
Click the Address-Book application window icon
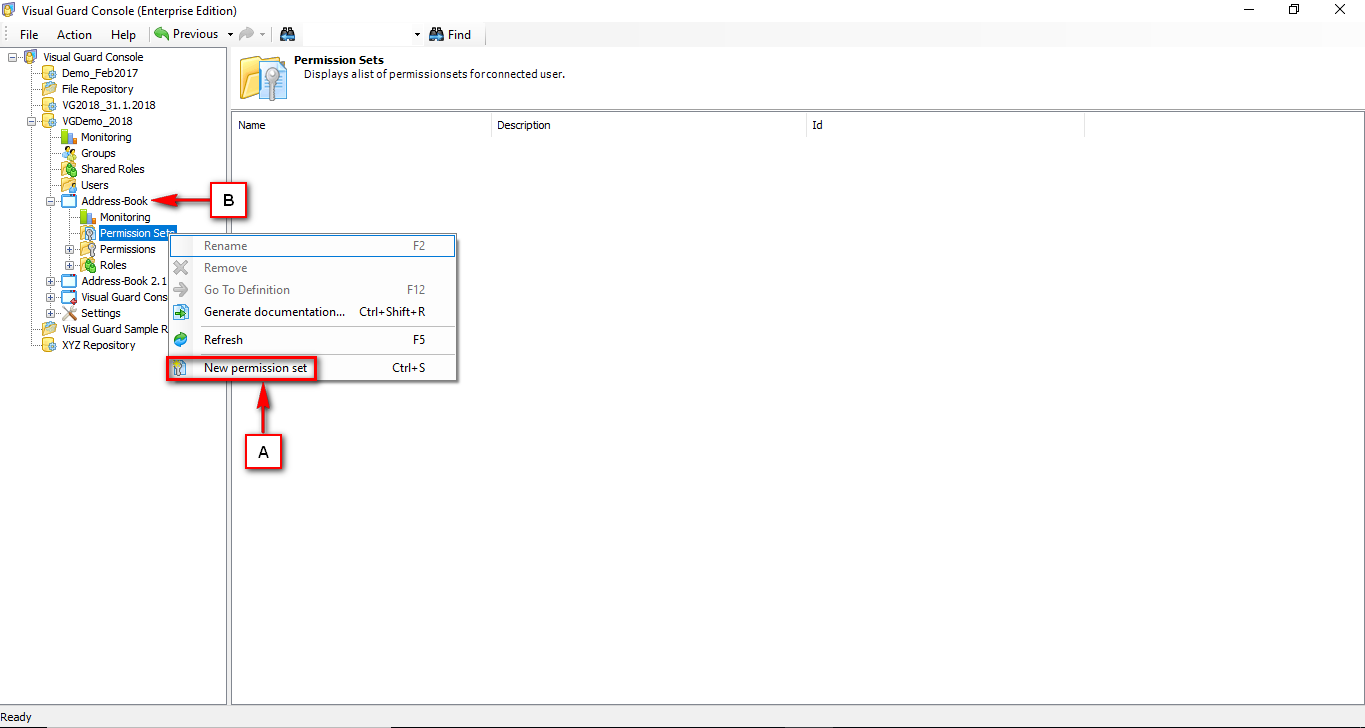(x=69, y=201)
